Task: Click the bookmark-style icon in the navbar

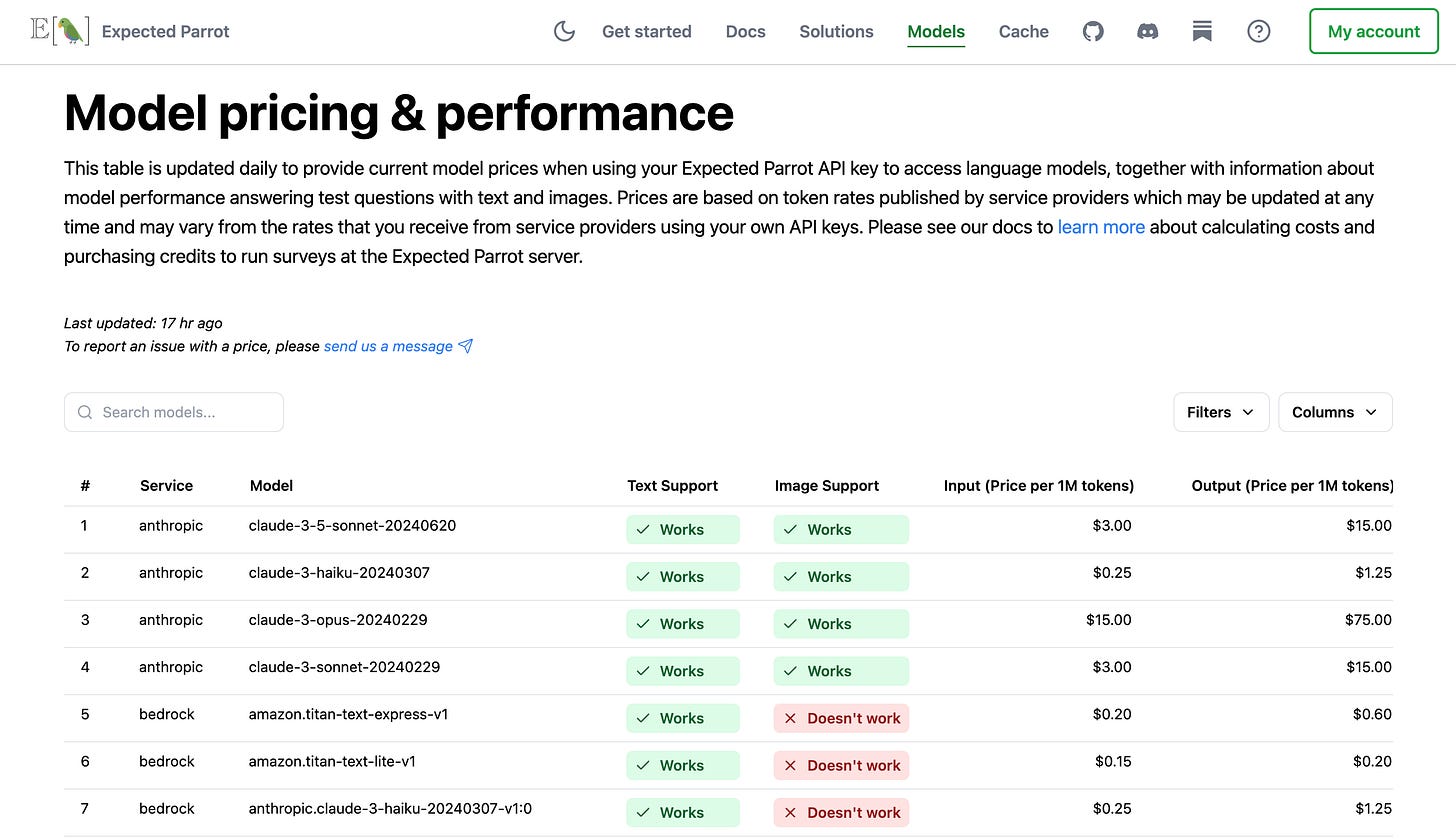Action: [x=1203, y=31]
